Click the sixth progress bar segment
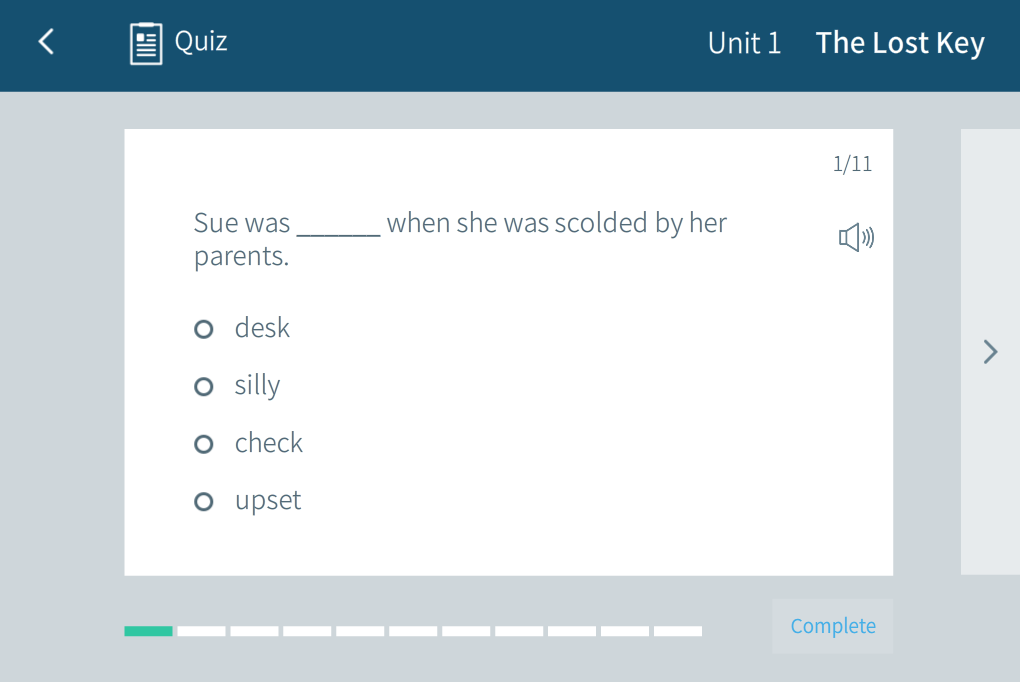The image size is (1020, 682). [413, 631]
